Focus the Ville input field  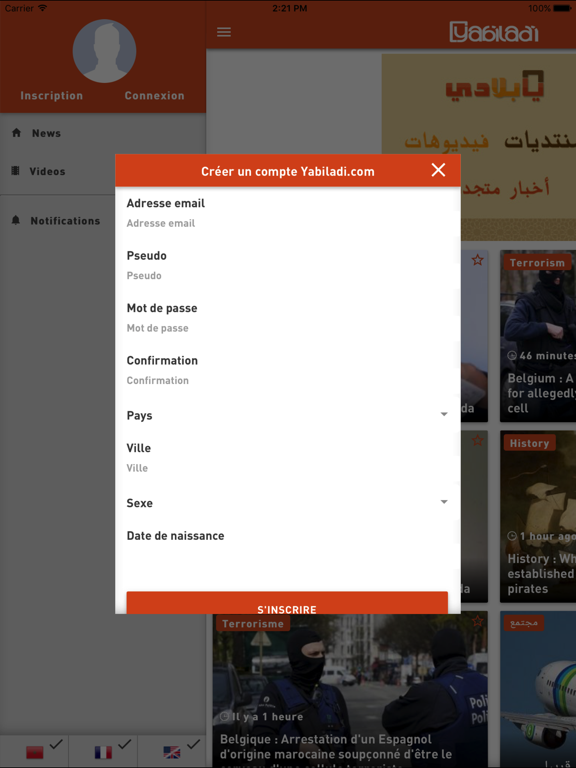[287, 468]
